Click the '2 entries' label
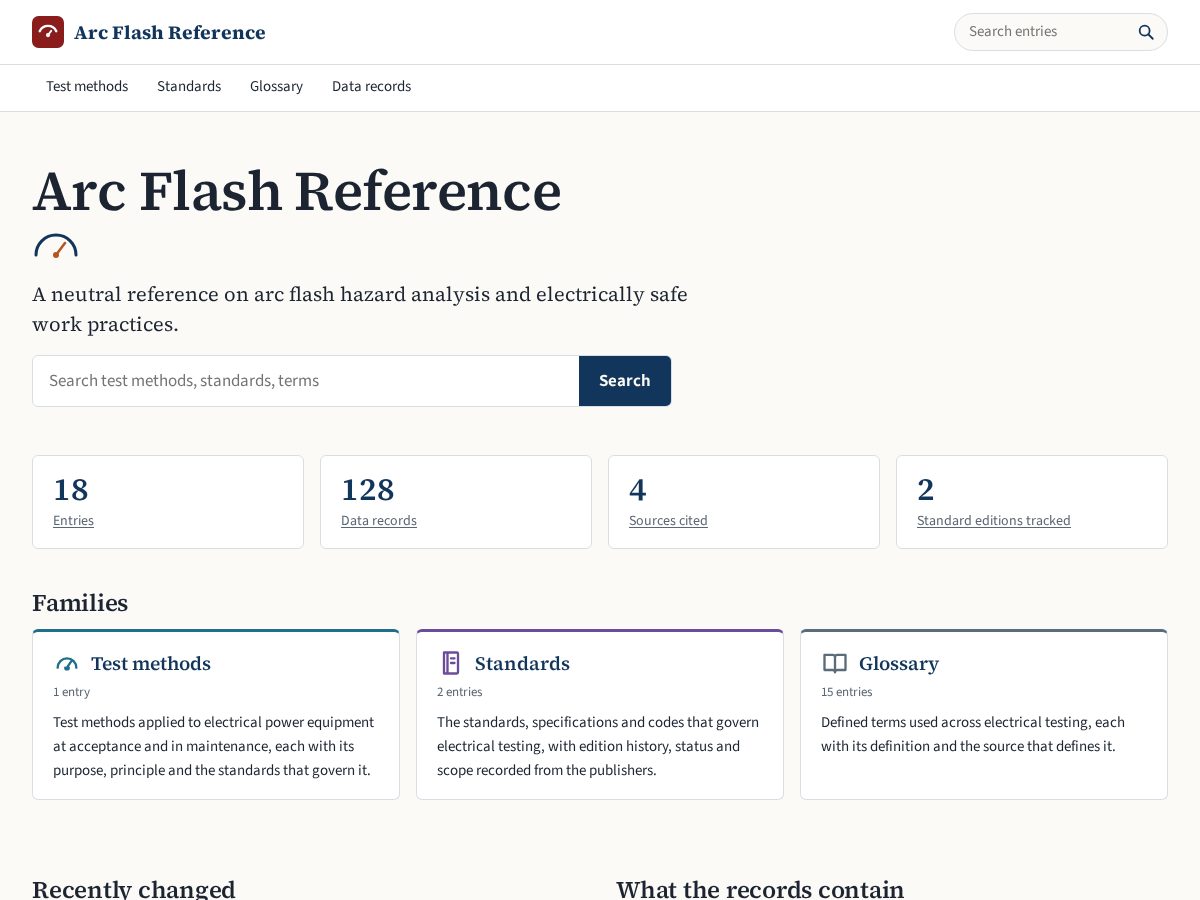The height and width of the screenshot is (900, 1200). 460,692
